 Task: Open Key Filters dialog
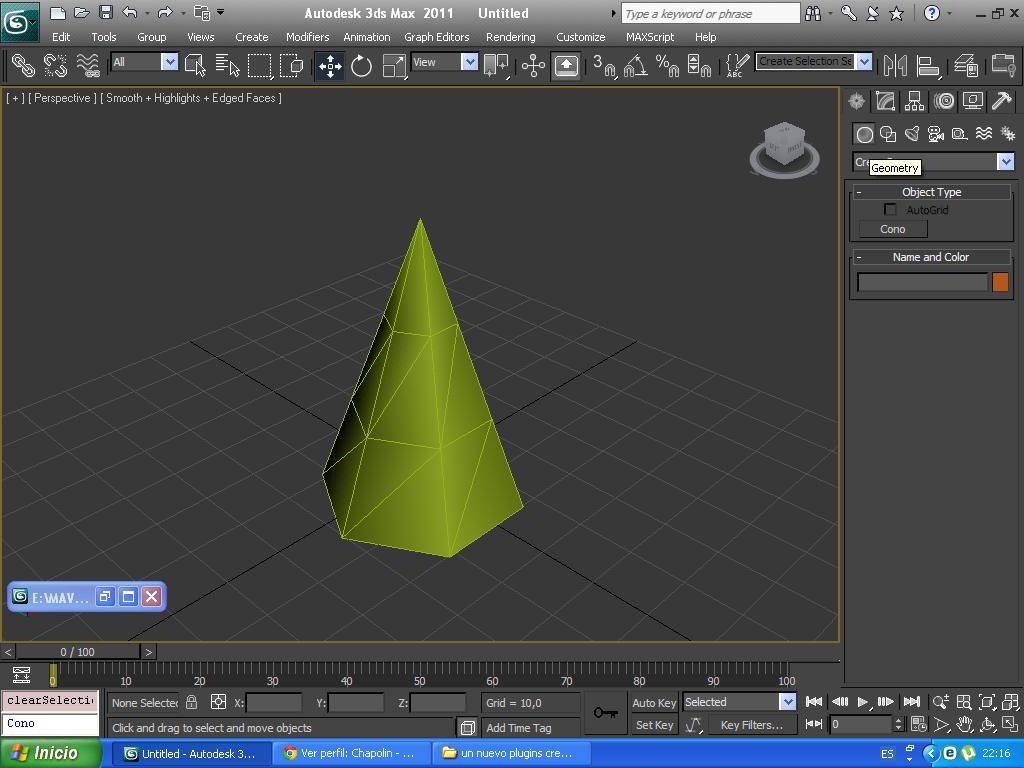point(752,725)
